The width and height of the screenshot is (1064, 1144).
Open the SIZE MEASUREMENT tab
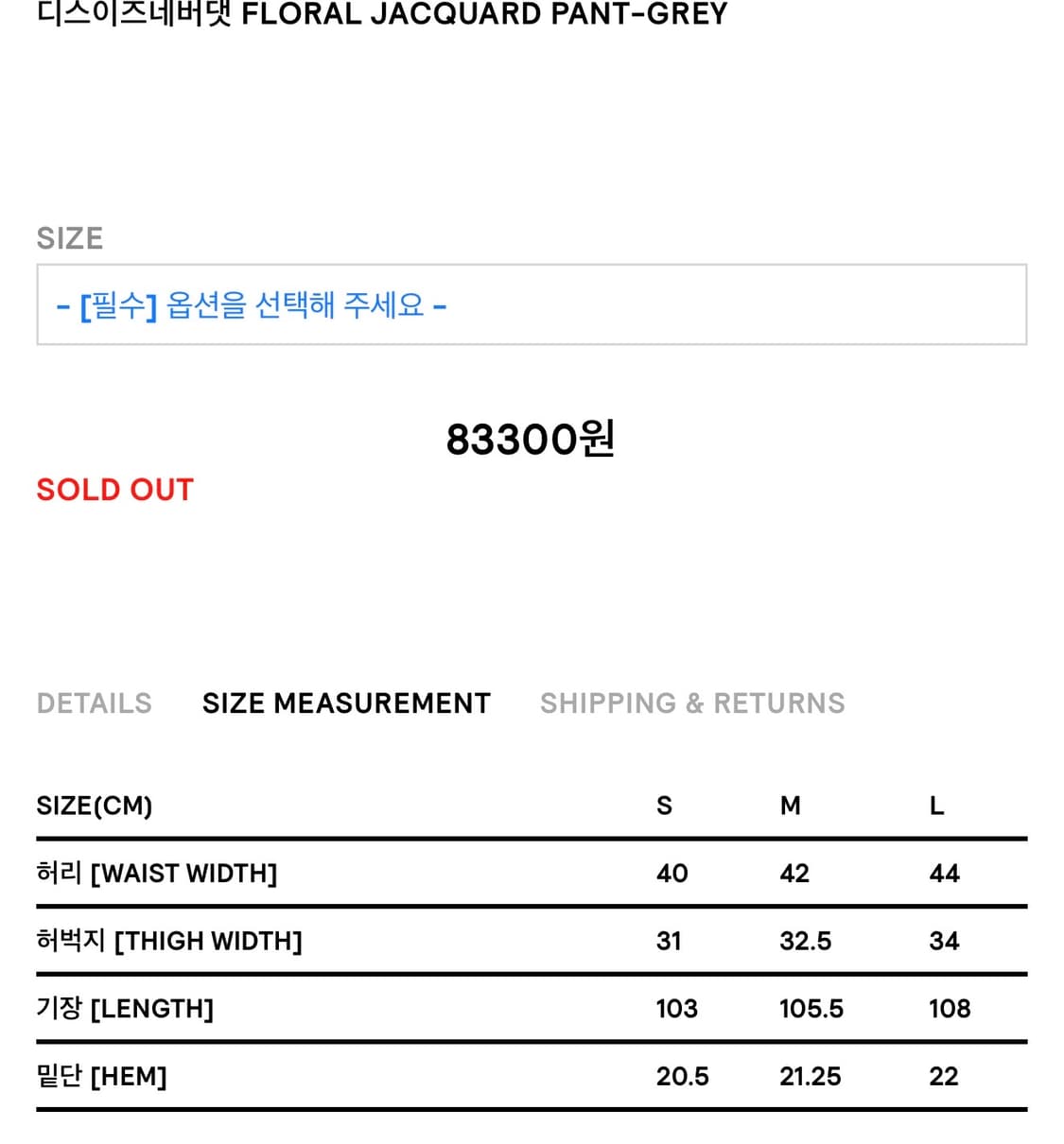tap(346, 703)
